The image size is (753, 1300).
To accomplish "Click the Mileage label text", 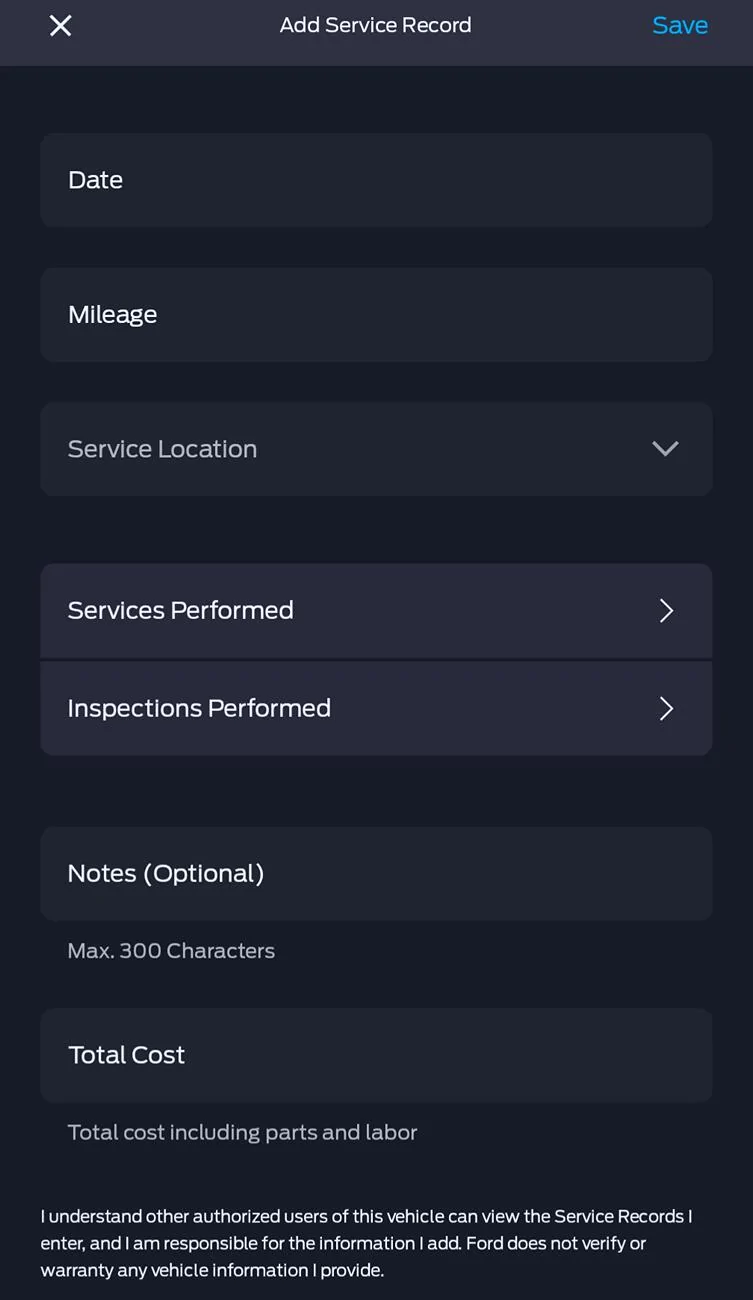I will click(x=112, y=315).
